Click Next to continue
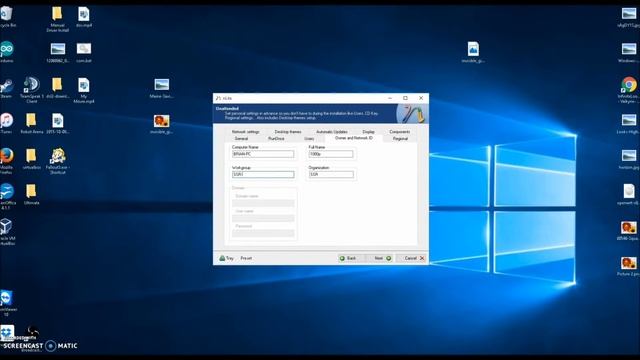Image resolution: width=640 pixels, height=360 pixels. click(x=382, y=258)
